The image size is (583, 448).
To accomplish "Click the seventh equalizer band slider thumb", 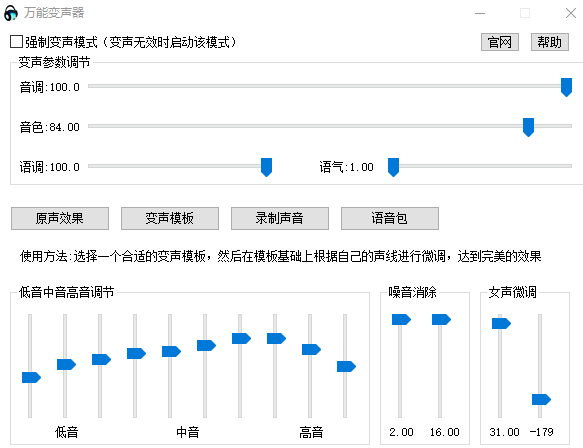I will (x=241, y=338).
